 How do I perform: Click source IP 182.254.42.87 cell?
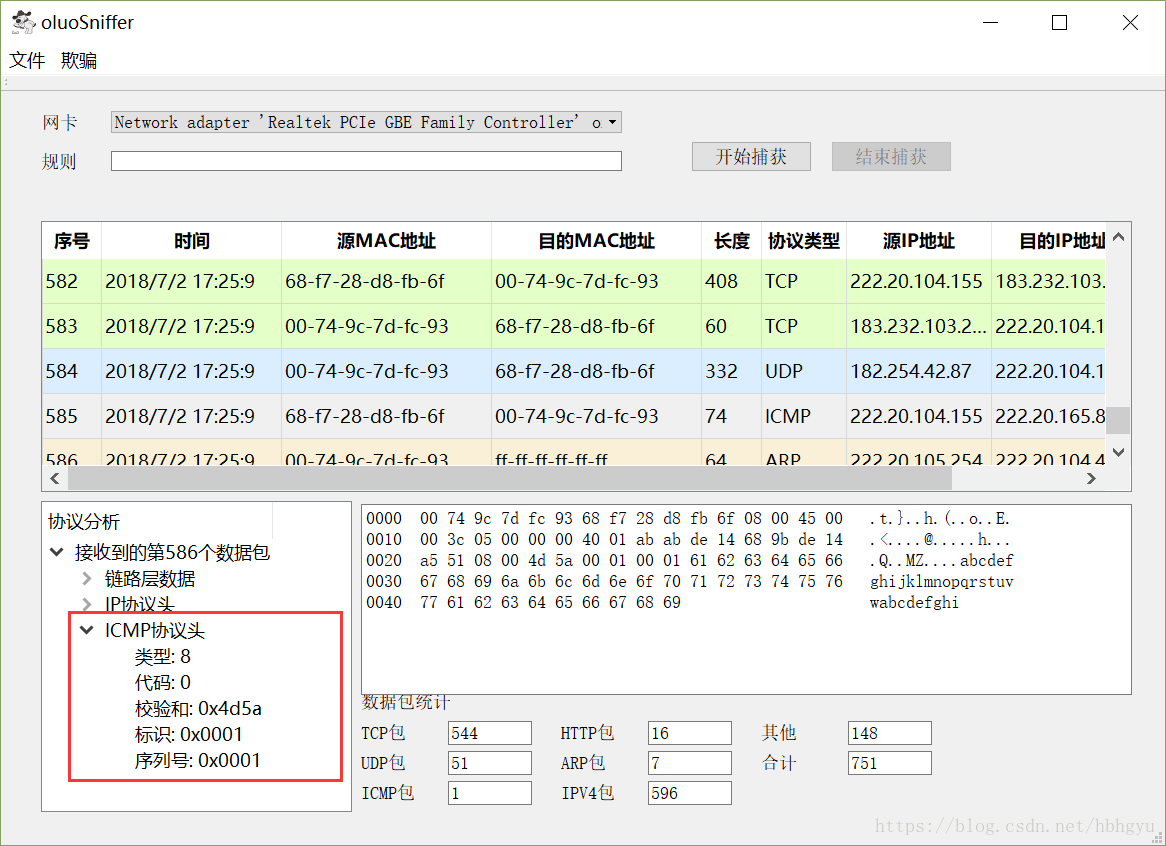coord(918,371)
